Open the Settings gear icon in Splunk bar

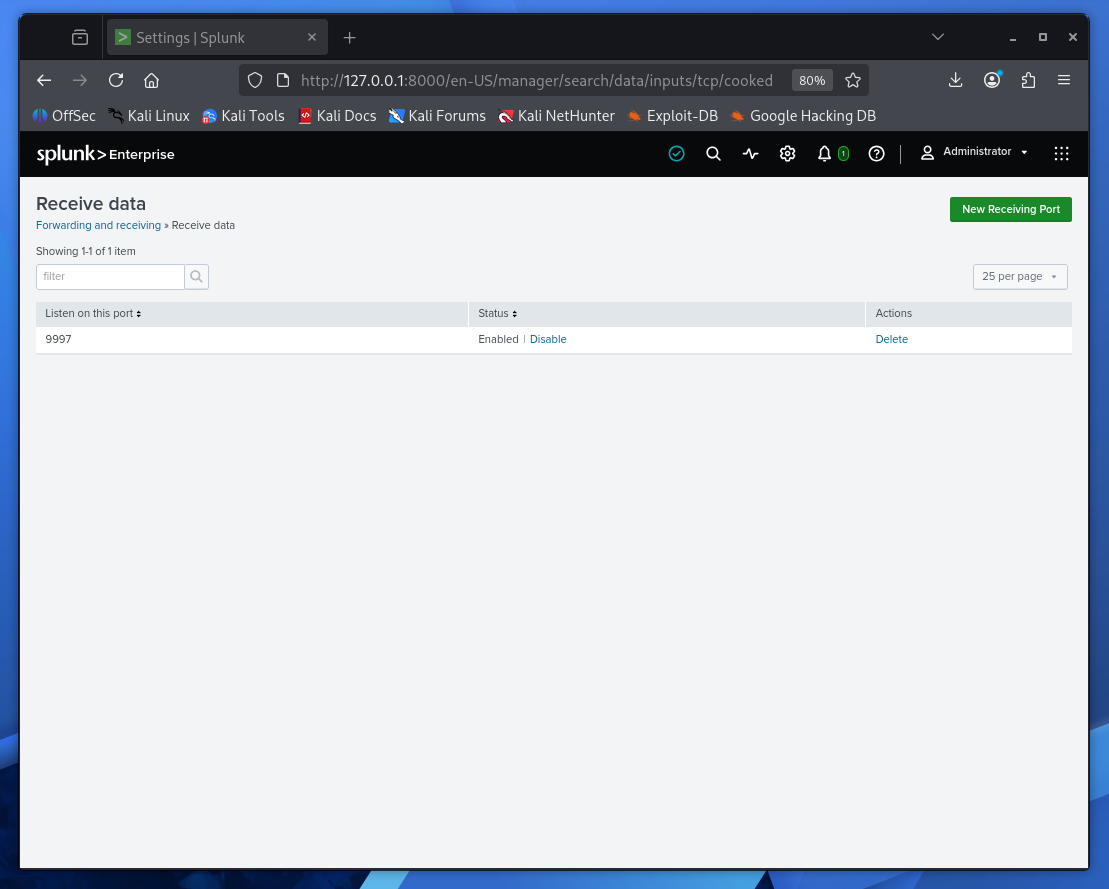(x=787, y=153)
